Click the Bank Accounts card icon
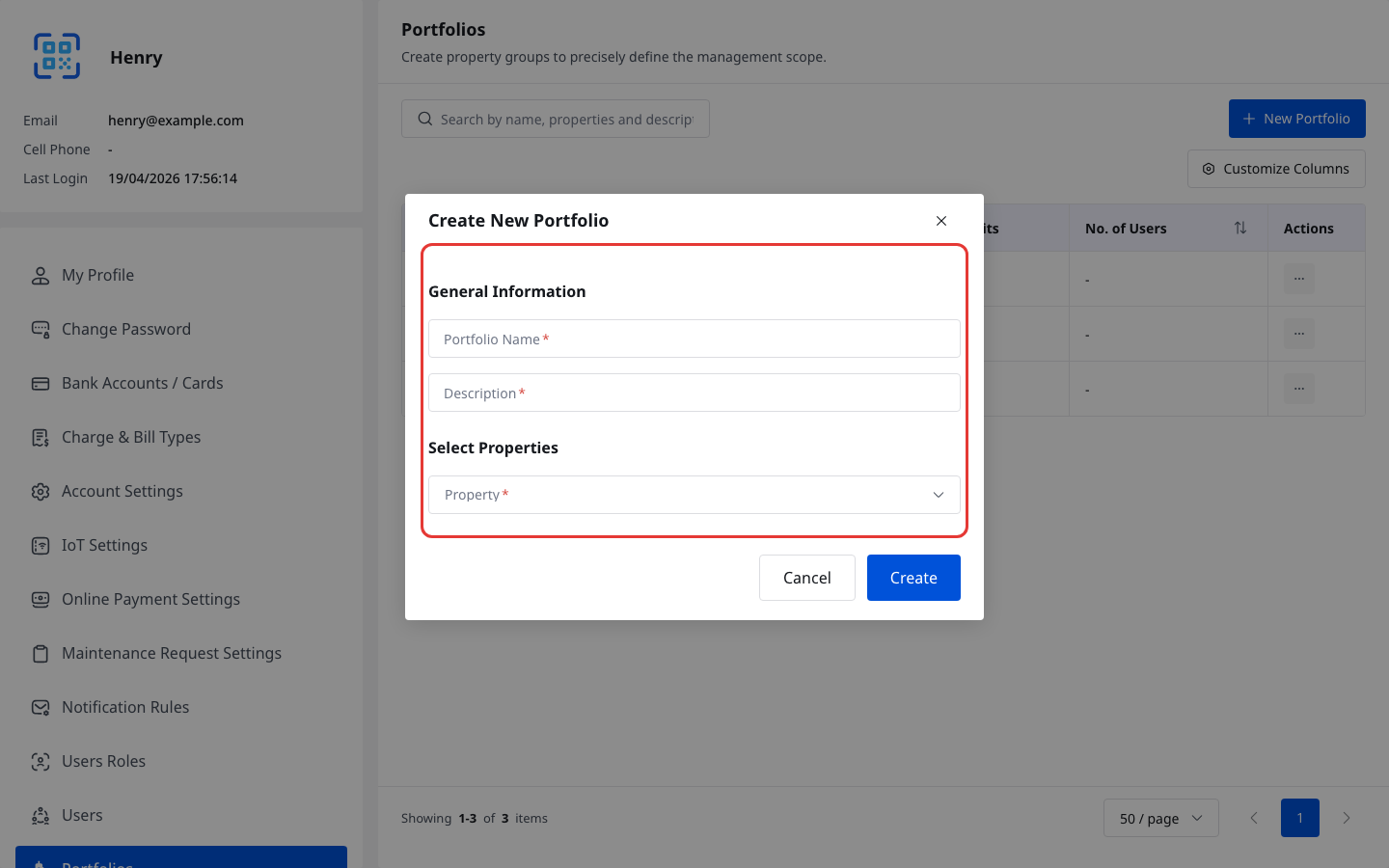The width and height of the screenshot is (1389, 868). tap(41, 384)
